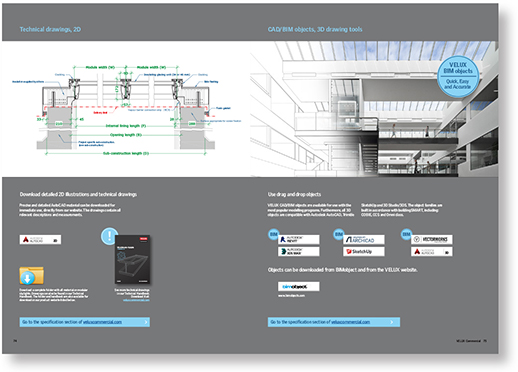Follow the right page specification section link

pos(334,322)
